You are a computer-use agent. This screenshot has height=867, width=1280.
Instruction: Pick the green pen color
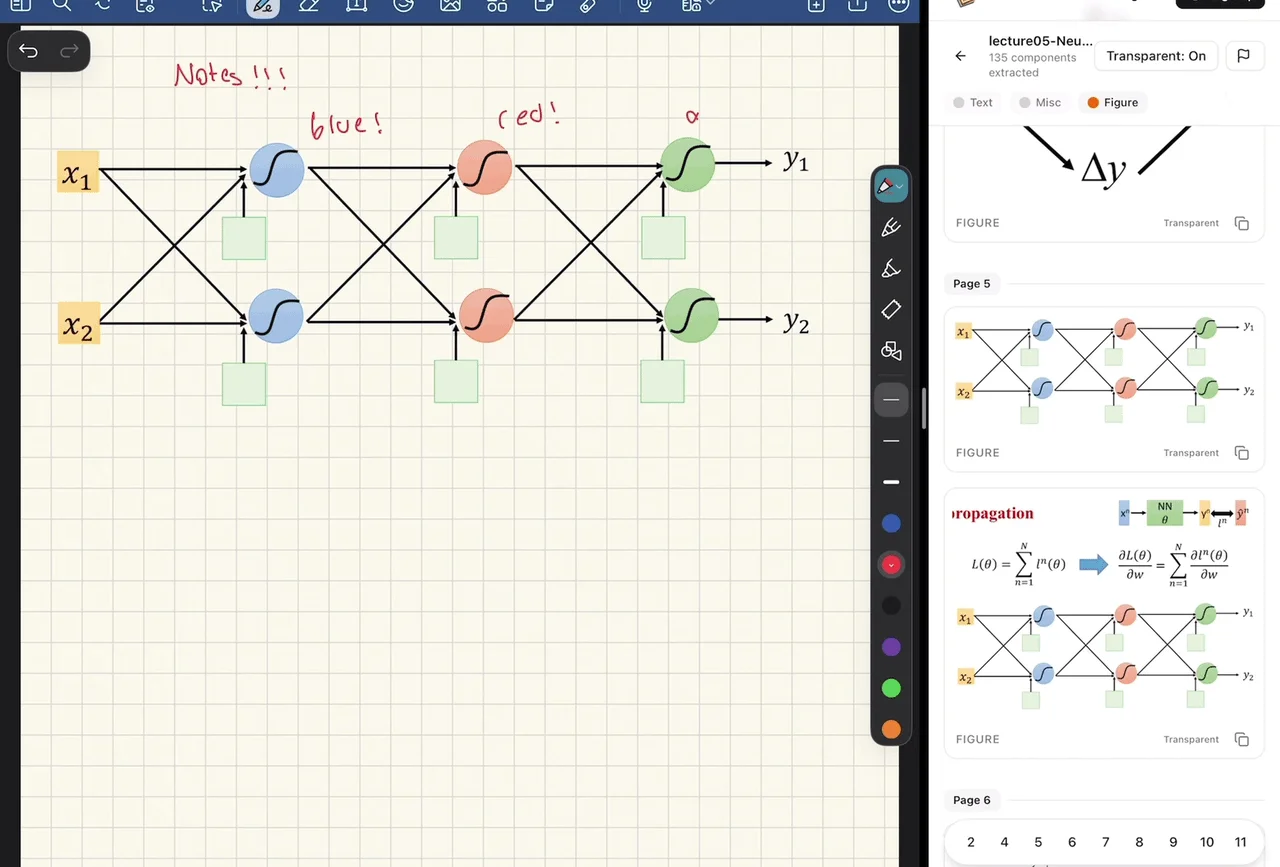pyautogui.click(x=891, y=688)
